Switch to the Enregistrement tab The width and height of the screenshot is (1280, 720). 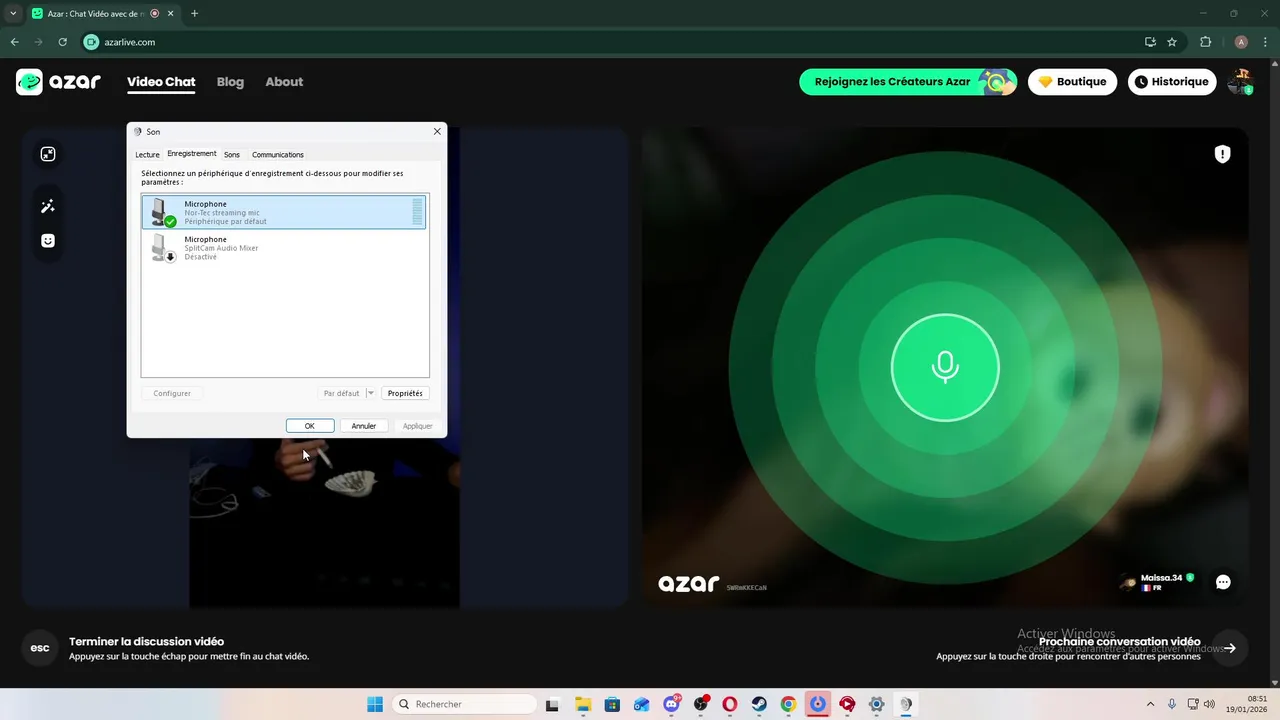pyautogui.click(x=192, y=154)
